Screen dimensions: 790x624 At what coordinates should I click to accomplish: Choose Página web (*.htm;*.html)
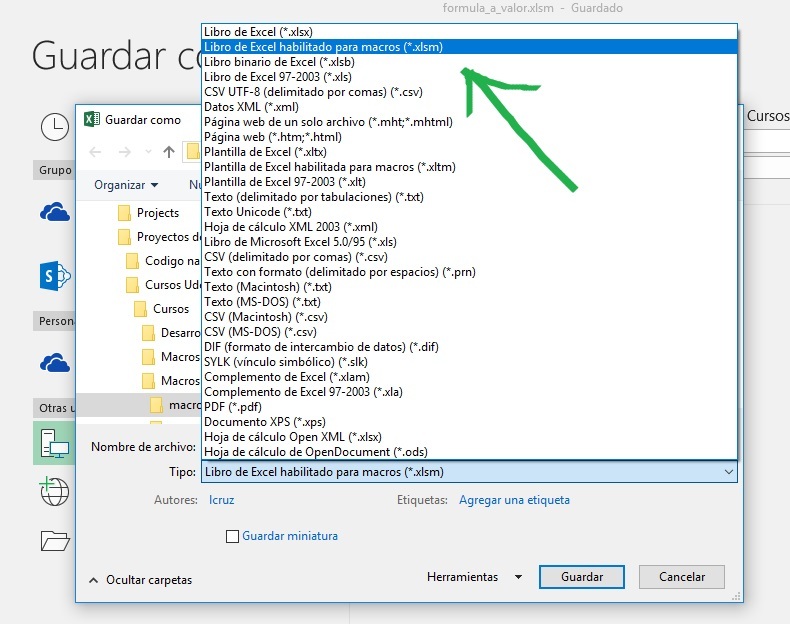tap(469, 137)
